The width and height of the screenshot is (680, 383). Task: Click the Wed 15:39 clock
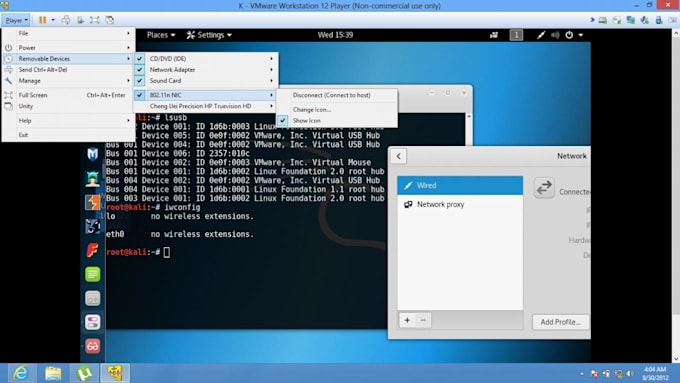[335, 35]
